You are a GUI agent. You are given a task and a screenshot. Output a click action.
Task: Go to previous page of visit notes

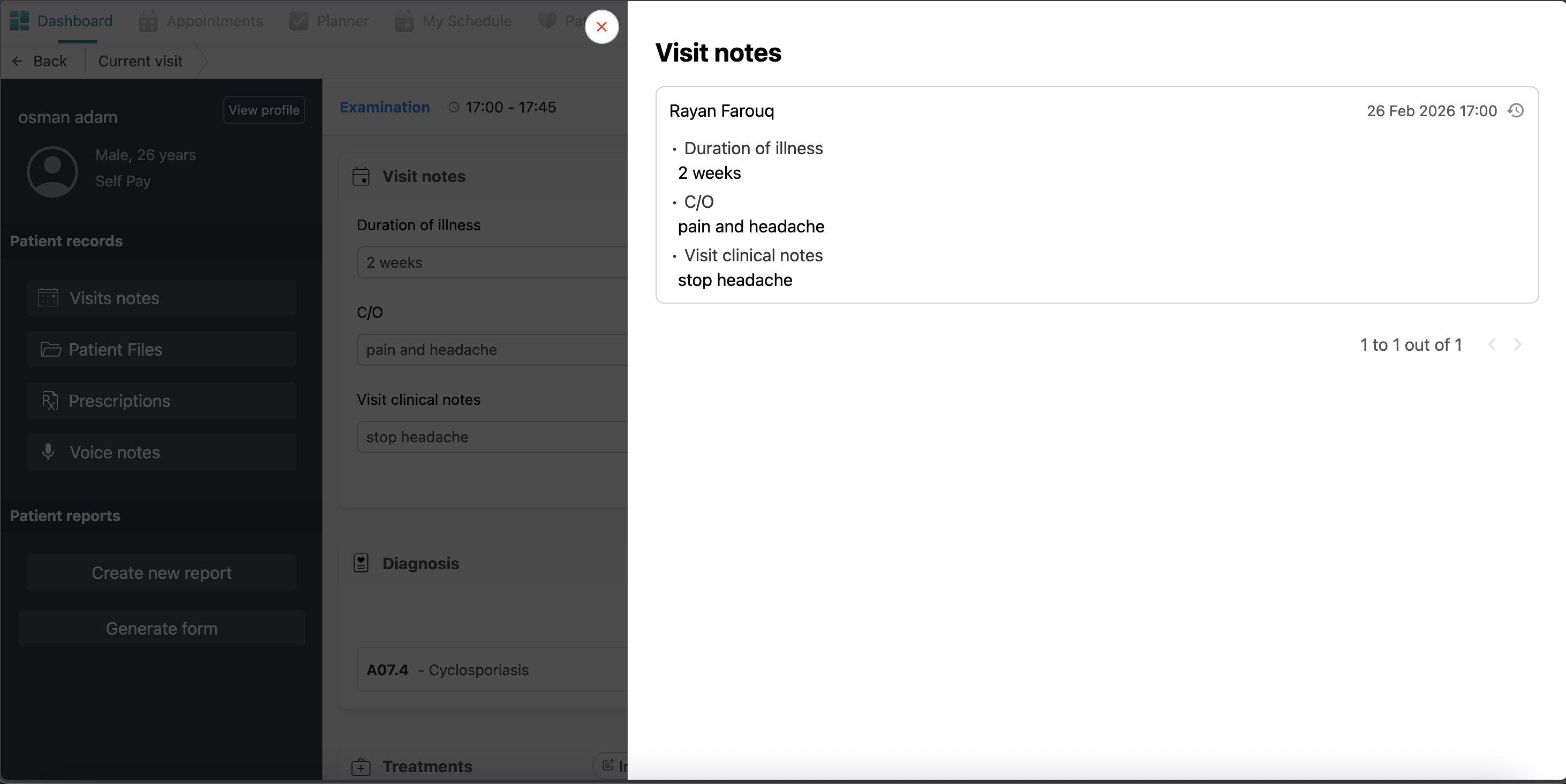(x=1492, y=344)
